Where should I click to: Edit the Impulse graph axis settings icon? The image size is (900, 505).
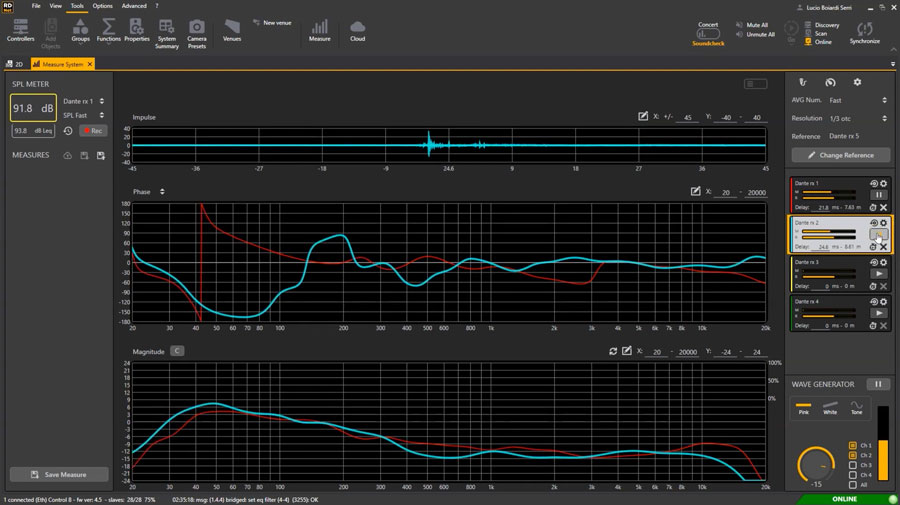(x=643, y=116)
